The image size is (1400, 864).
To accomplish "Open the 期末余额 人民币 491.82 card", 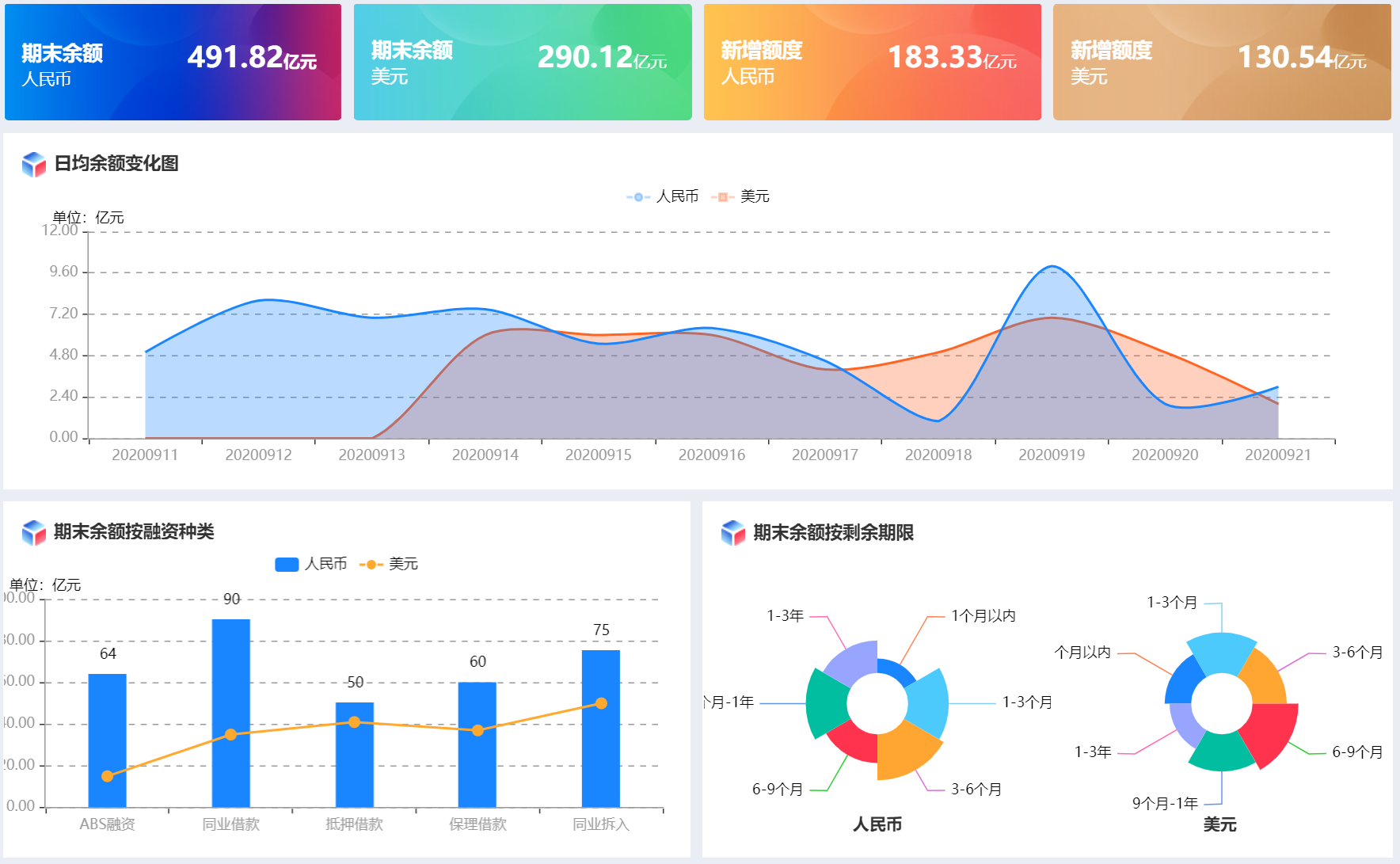I will point(173,63).
